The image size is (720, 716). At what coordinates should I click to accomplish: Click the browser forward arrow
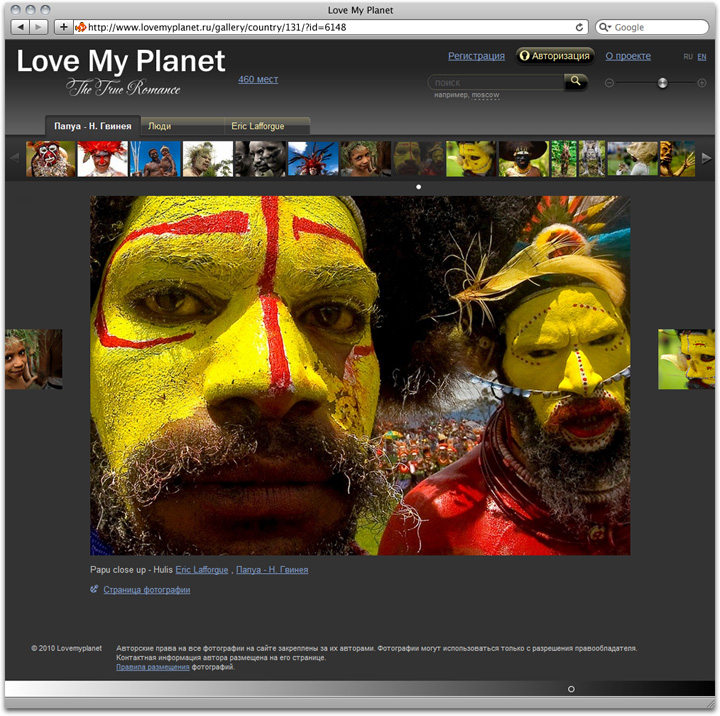click(40, 27)
